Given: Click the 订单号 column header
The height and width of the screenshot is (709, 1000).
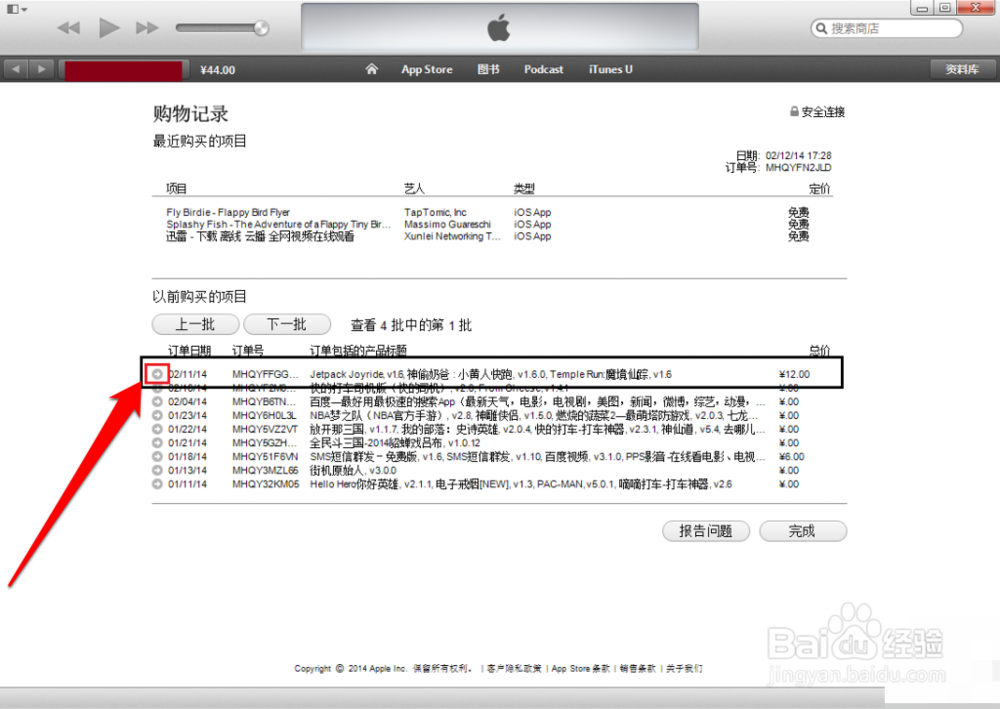Looking at the screenshot, I should (x=248, y=350).
